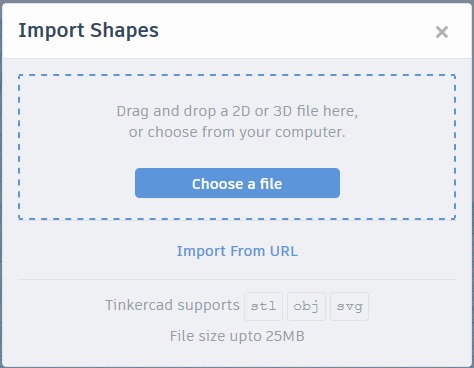Select the svg format tag
Viewport: 474px width, 368px height.
click(x=349, y=306)
